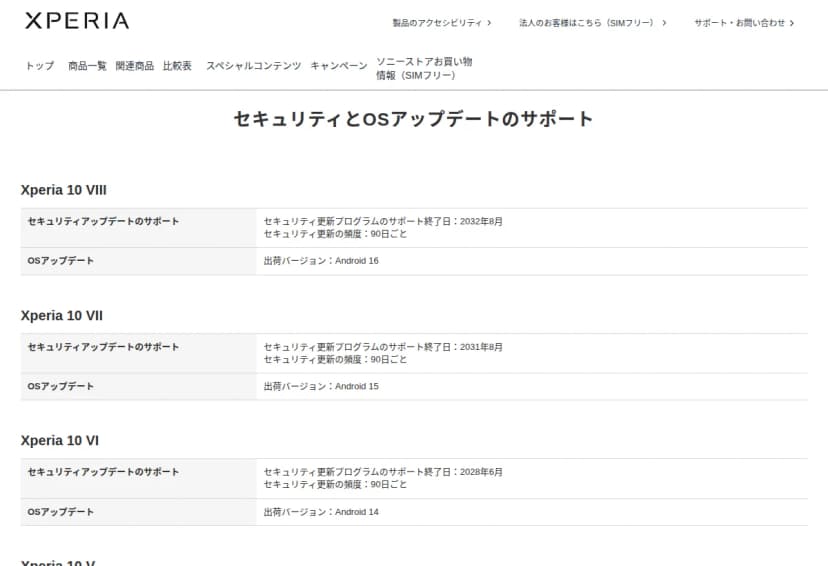The width and height of the screenshot is (828, 566).
Task: Open 比較表 menu item
Action: [x=177, y=66]
